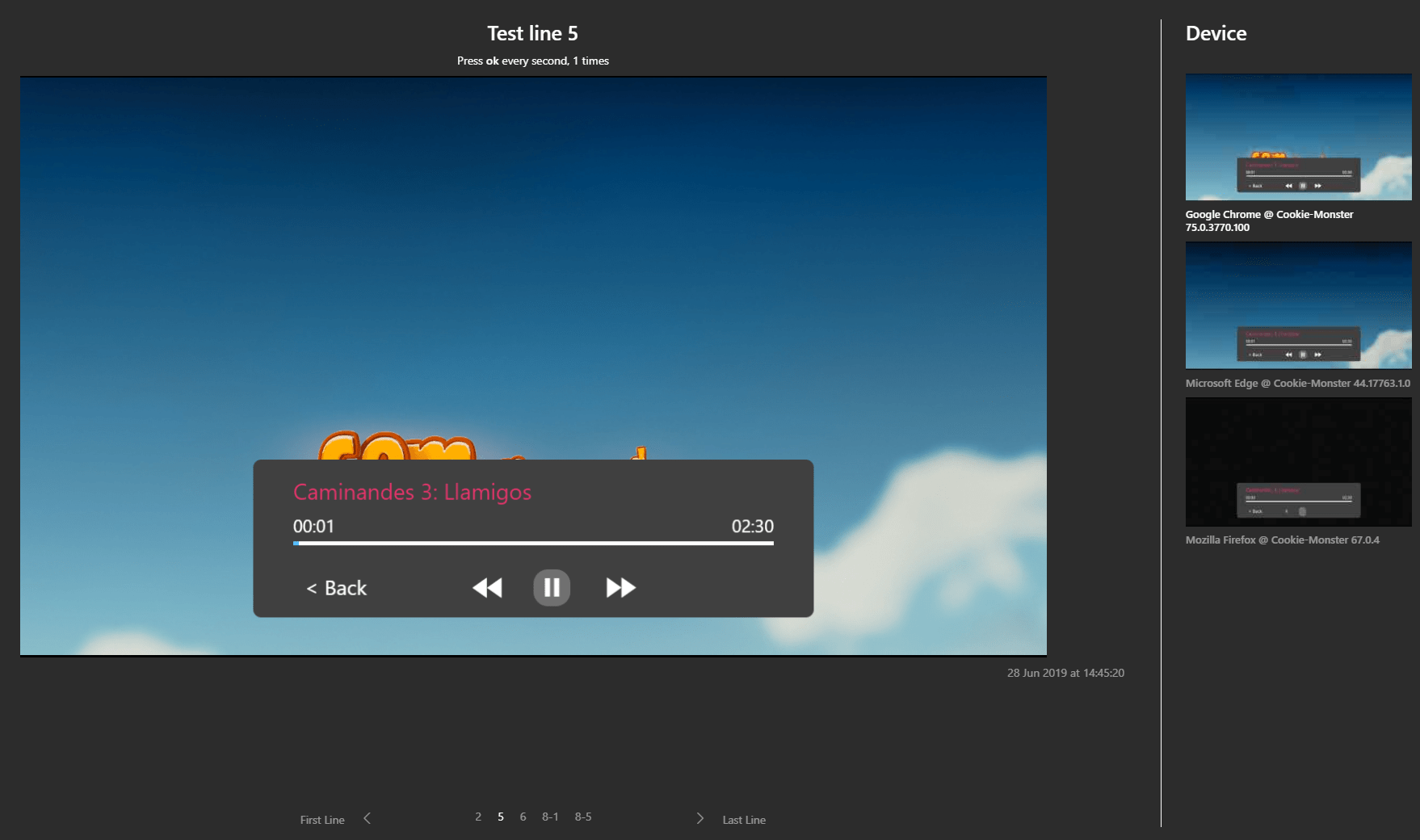
Task: Open the Mozilla Firefox device thumbnail
Action: tap(1297, 461)
